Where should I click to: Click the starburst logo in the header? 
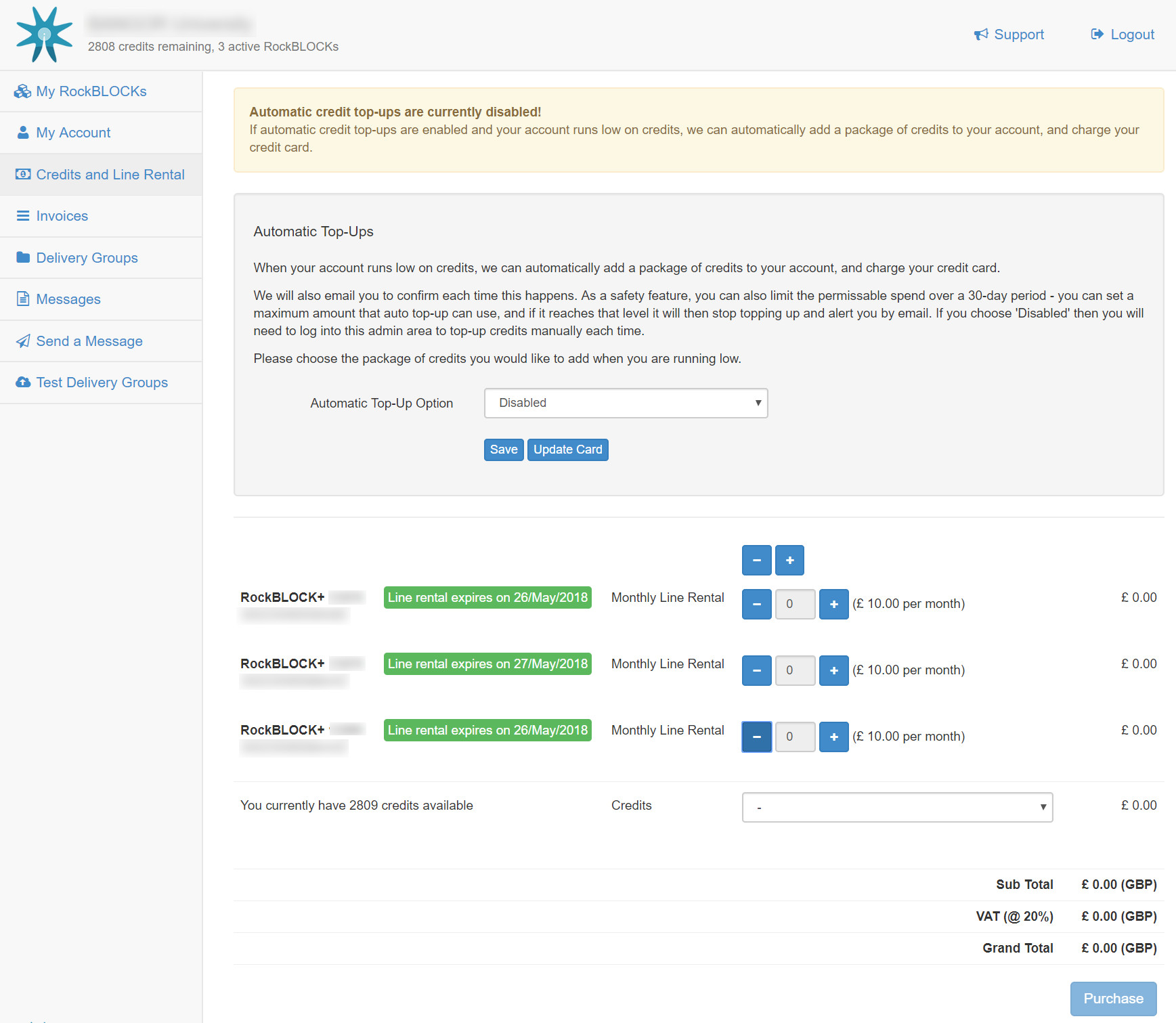[44, 35]
